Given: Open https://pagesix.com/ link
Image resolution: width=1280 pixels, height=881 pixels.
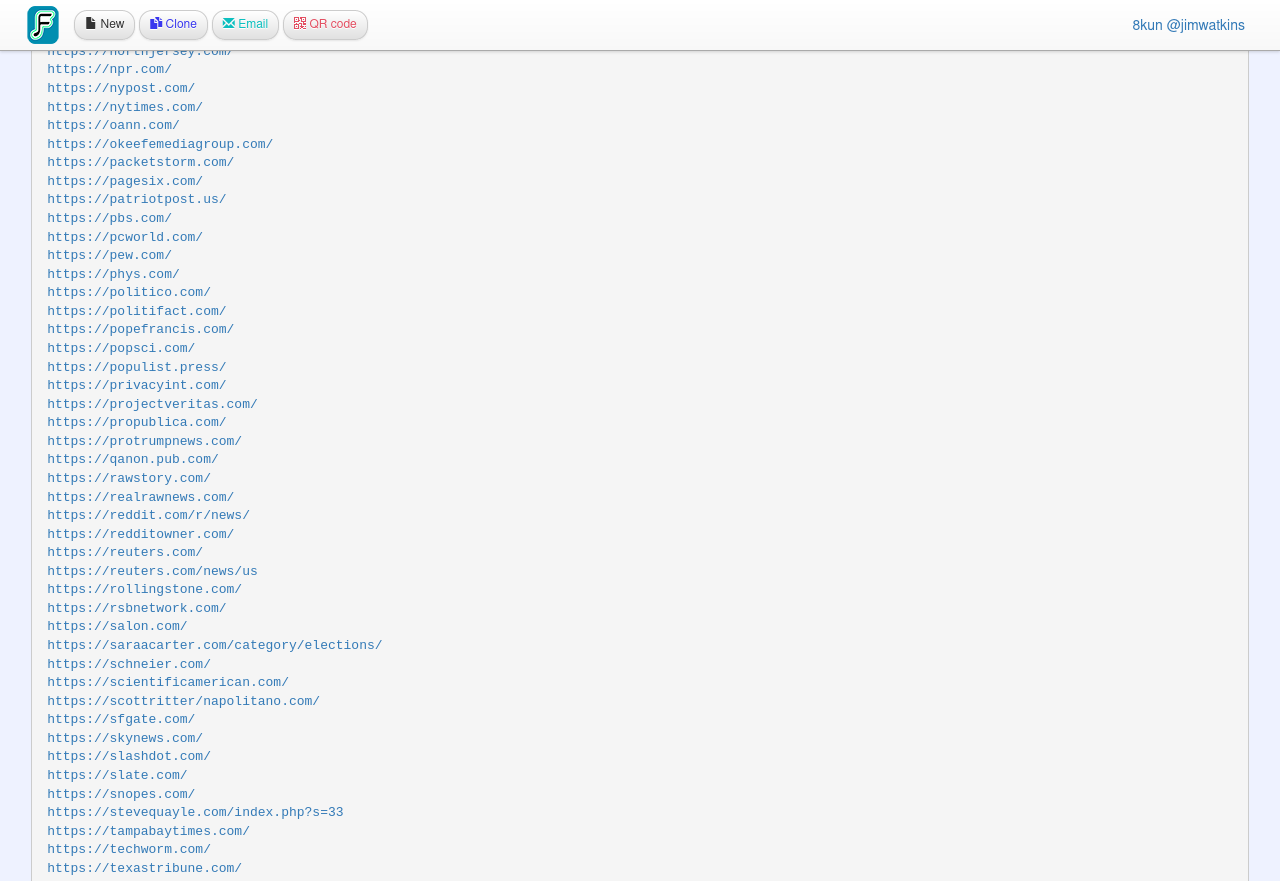Looking at the screenshot, I should point(125,182).
